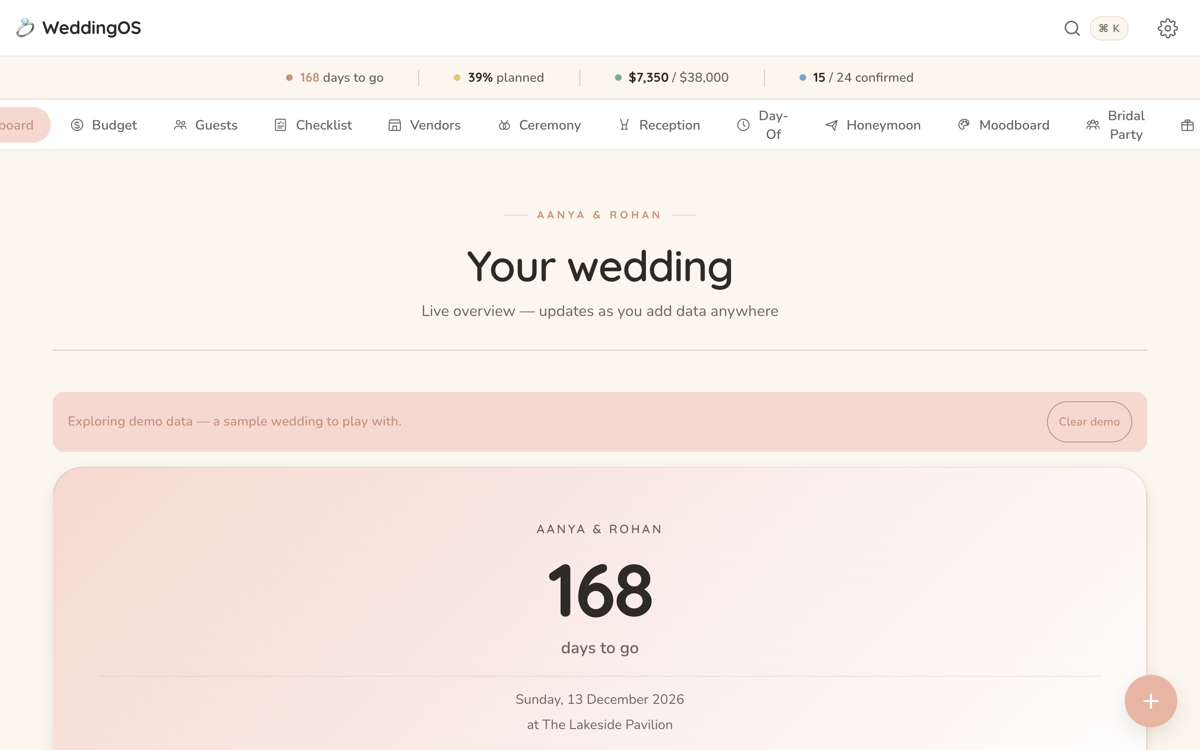Click the gift icon at nav end
Viewport: 1200px width, 750px height.
pos(1187,125)
